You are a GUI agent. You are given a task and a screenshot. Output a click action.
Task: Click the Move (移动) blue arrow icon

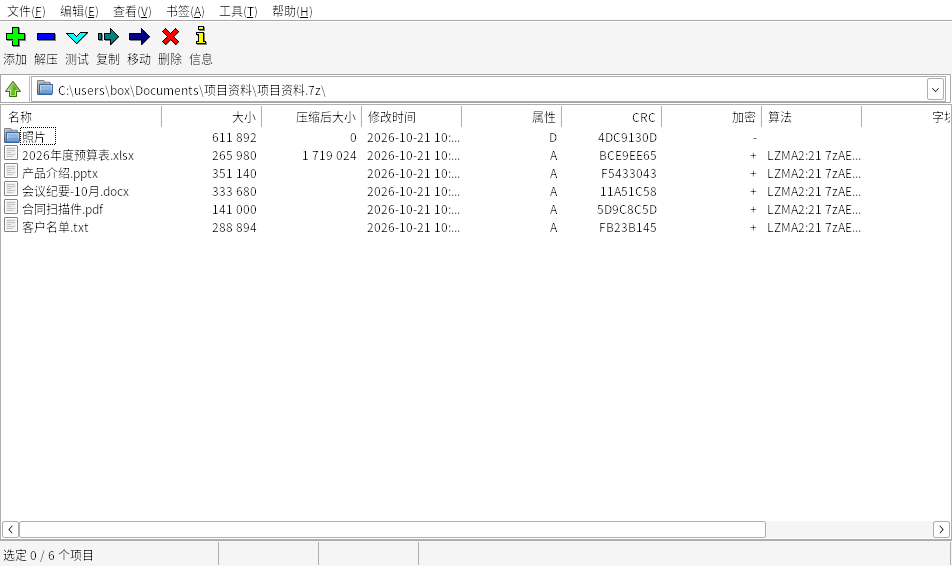coord(139,37)
